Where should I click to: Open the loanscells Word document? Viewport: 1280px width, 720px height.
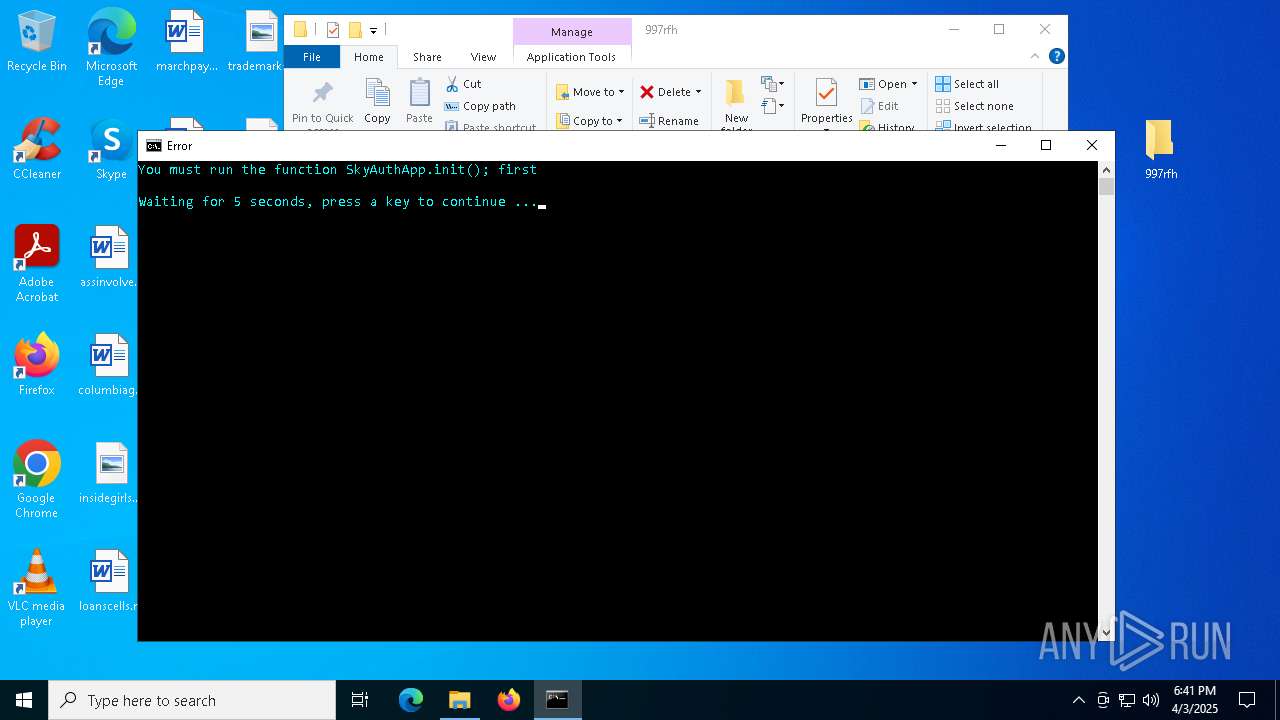click(x=109, y=582)
